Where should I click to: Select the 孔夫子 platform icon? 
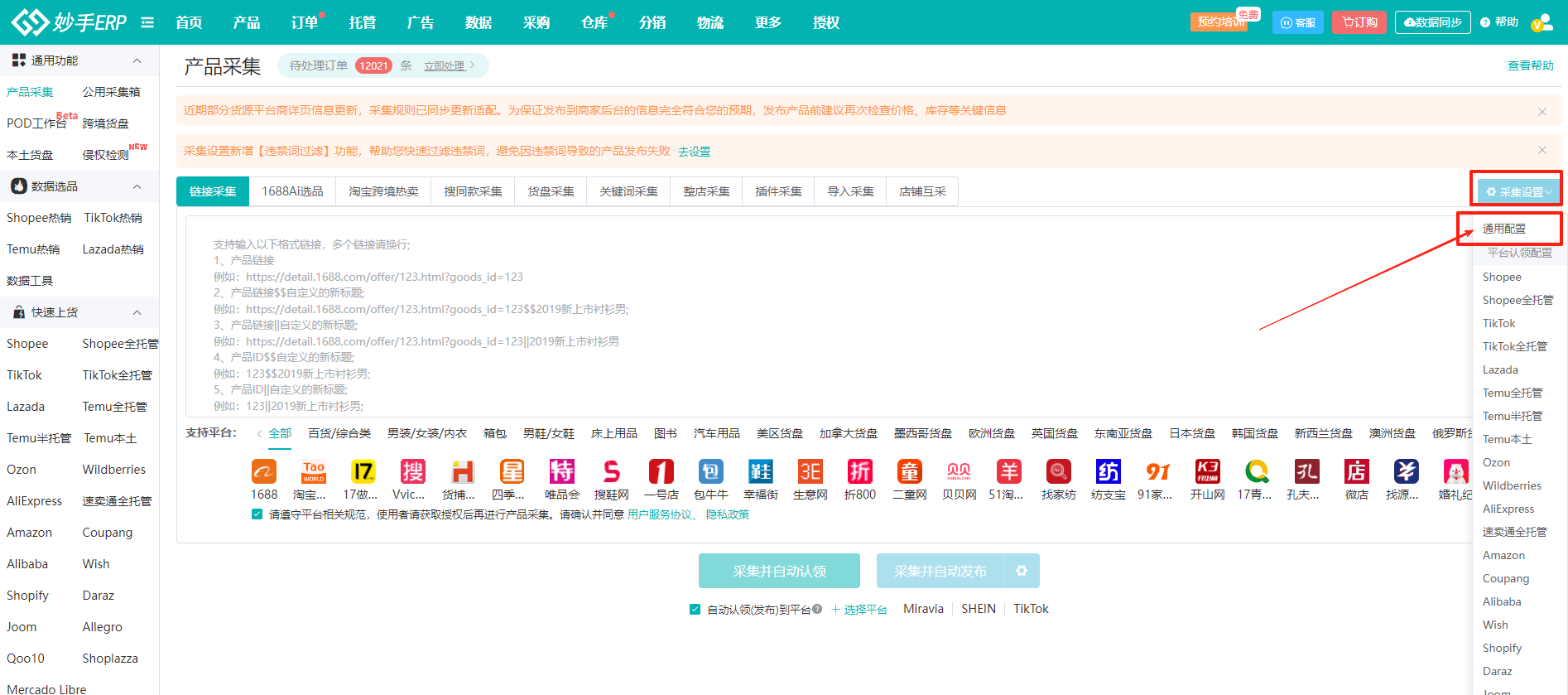(x=1307, y=471)
